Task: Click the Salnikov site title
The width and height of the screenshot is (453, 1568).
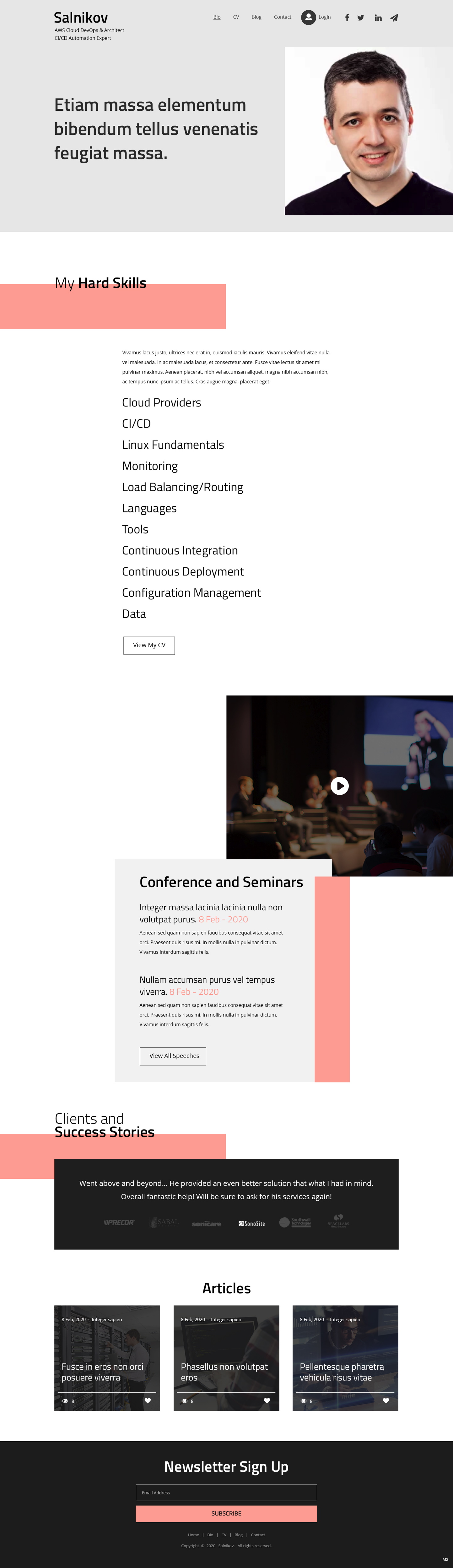Action: click(81, 18)
